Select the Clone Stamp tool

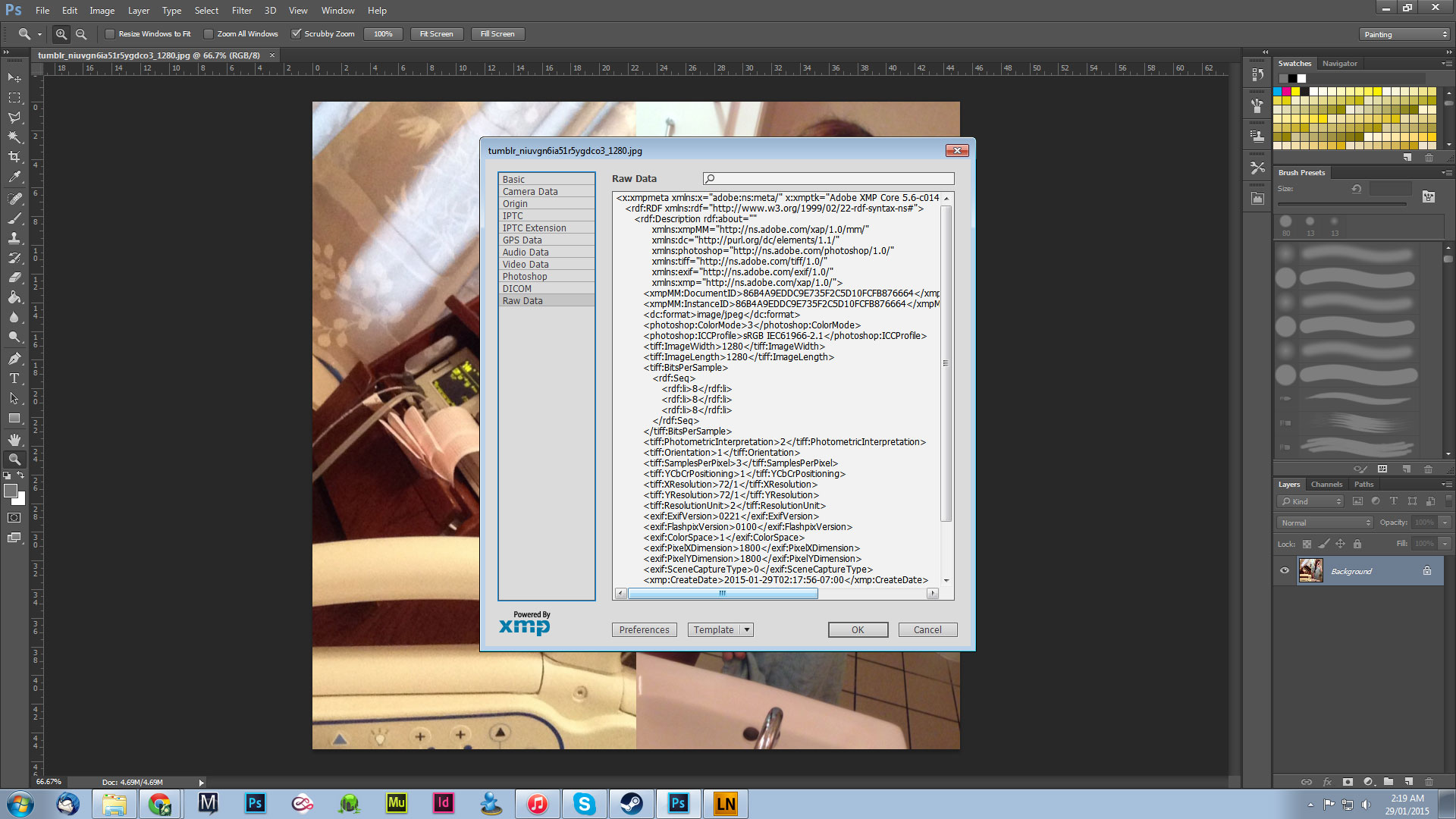click(x=14, y=238)
